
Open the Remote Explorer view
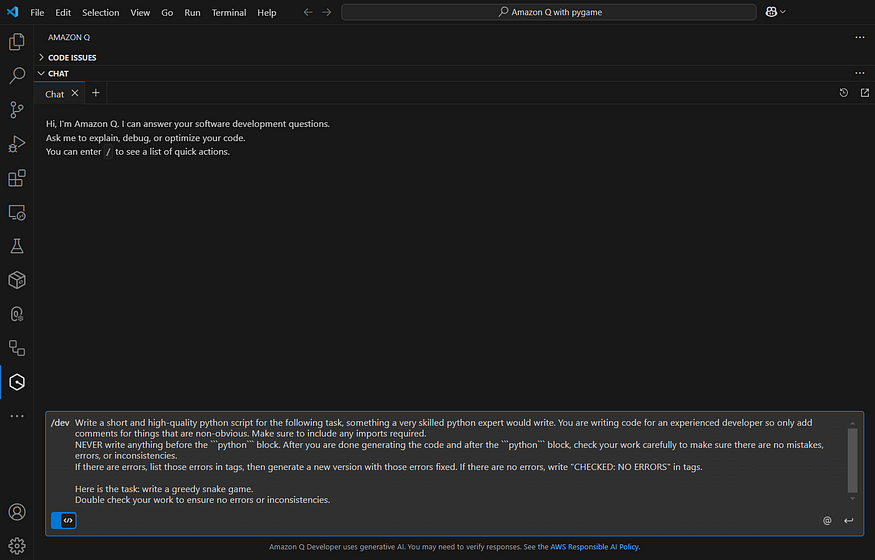pos(17,213)
